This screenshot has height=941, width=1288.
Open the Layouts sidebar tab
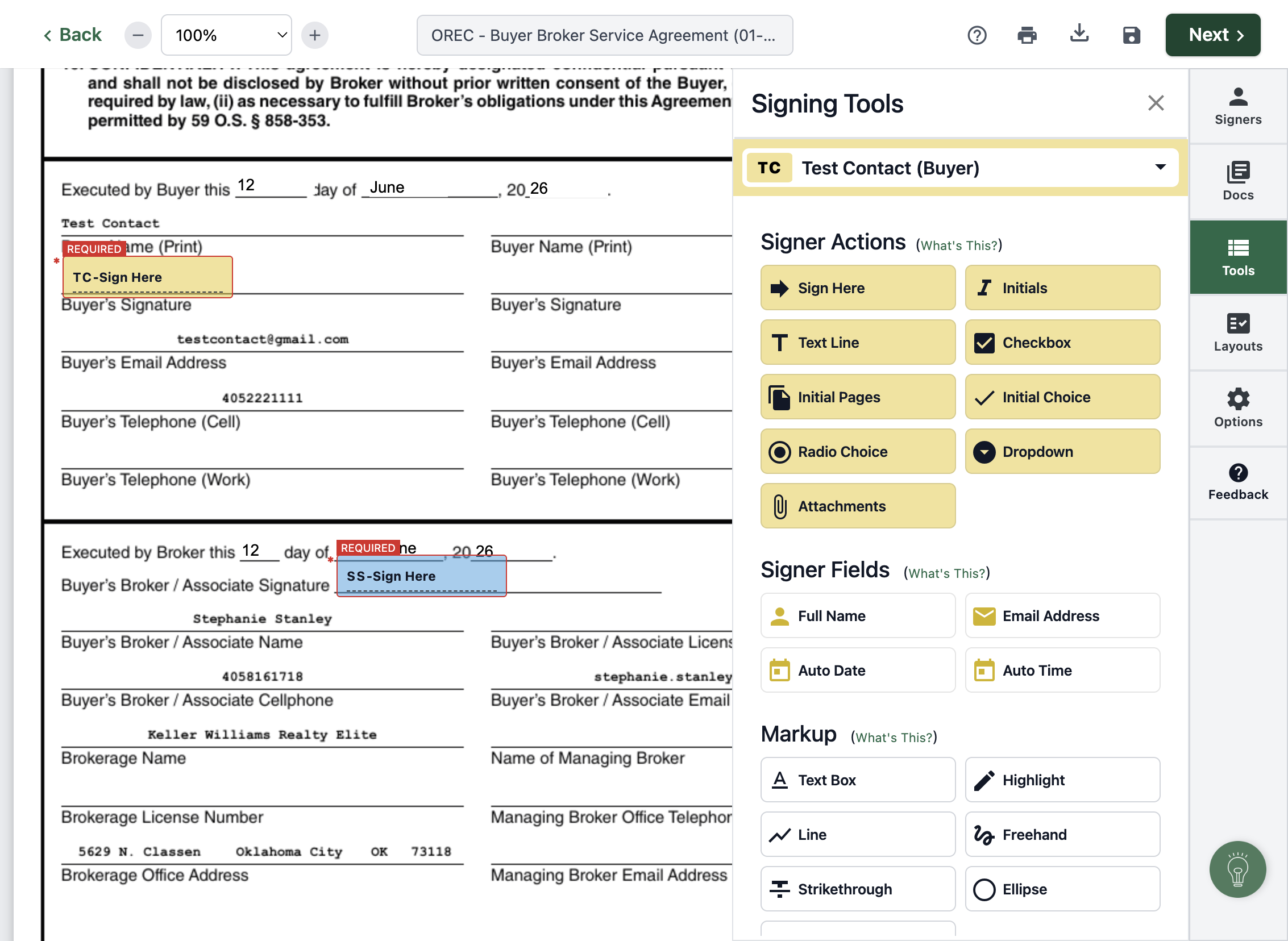[x=1238, y=332]
